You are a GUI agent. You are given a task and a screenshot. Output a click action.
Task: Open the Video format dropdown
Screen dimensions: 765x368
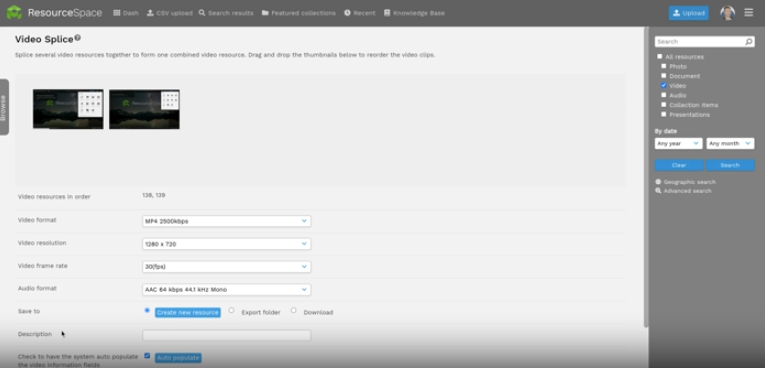tap(226, 221)
